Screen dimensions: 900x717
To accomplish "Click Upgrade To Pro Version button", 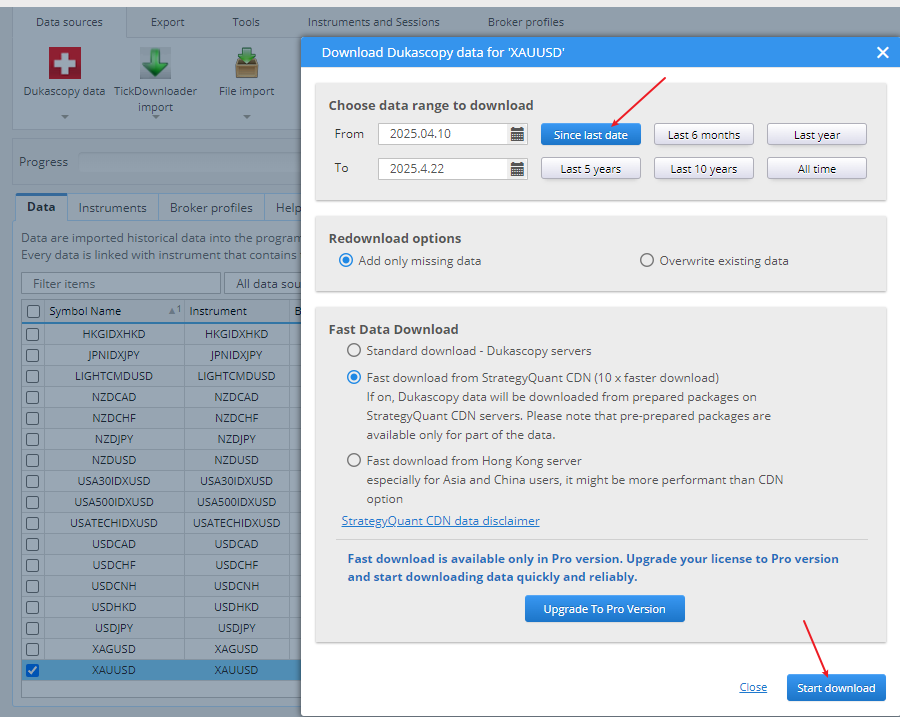I will coord(604,609).
